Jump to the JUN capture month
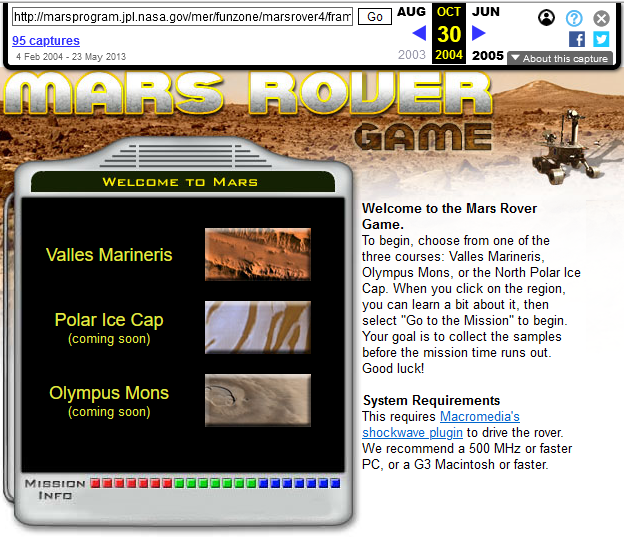The image size is (624, 540). tap(486, 12)
